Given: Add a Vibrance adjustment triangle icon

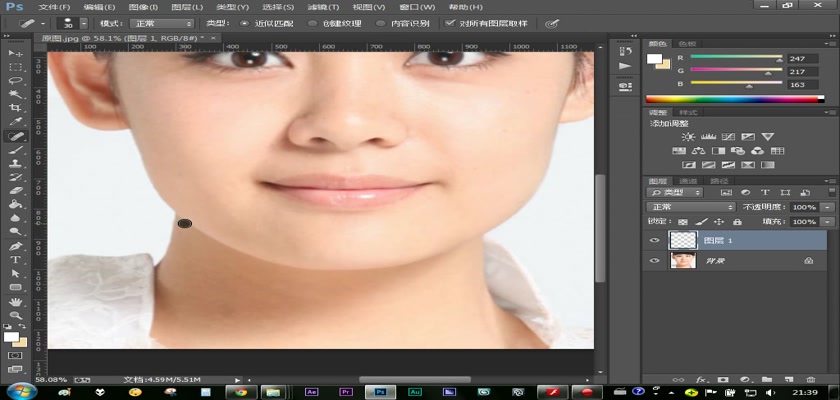Looking at the screenshot, I should pyautogui.click(x=767, y=137).
